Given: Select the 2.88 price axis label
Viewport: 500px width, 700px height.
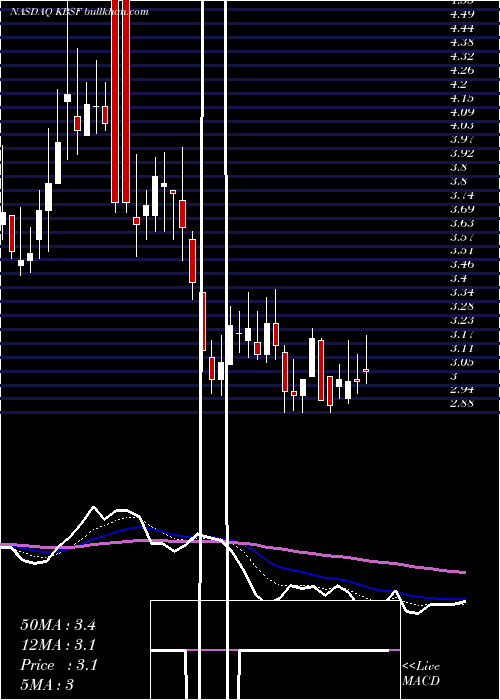Looking at the screenshot, I should (x=462, y=403).
